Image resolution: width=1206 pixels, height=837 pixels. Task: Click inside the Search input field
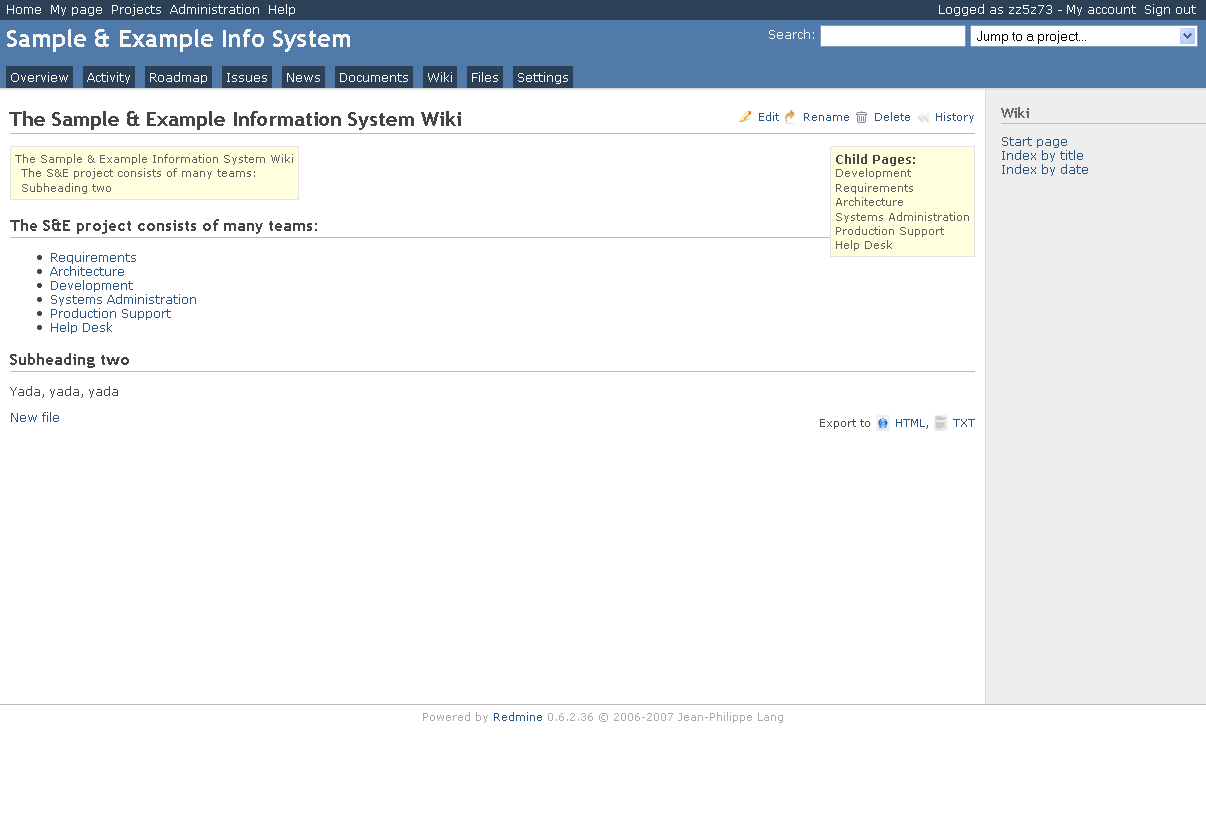click(x=892, y=37)
